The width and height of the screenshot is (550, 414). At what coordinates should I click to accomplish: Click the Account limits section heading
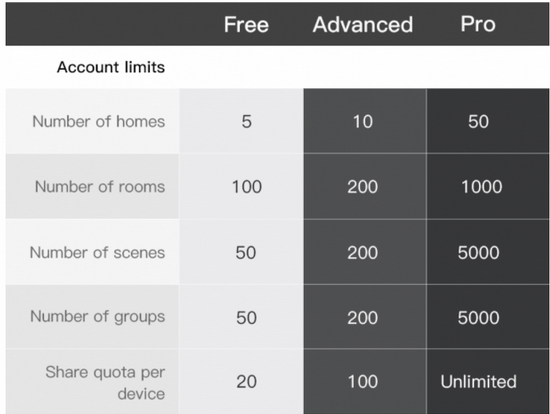[111, 67]
